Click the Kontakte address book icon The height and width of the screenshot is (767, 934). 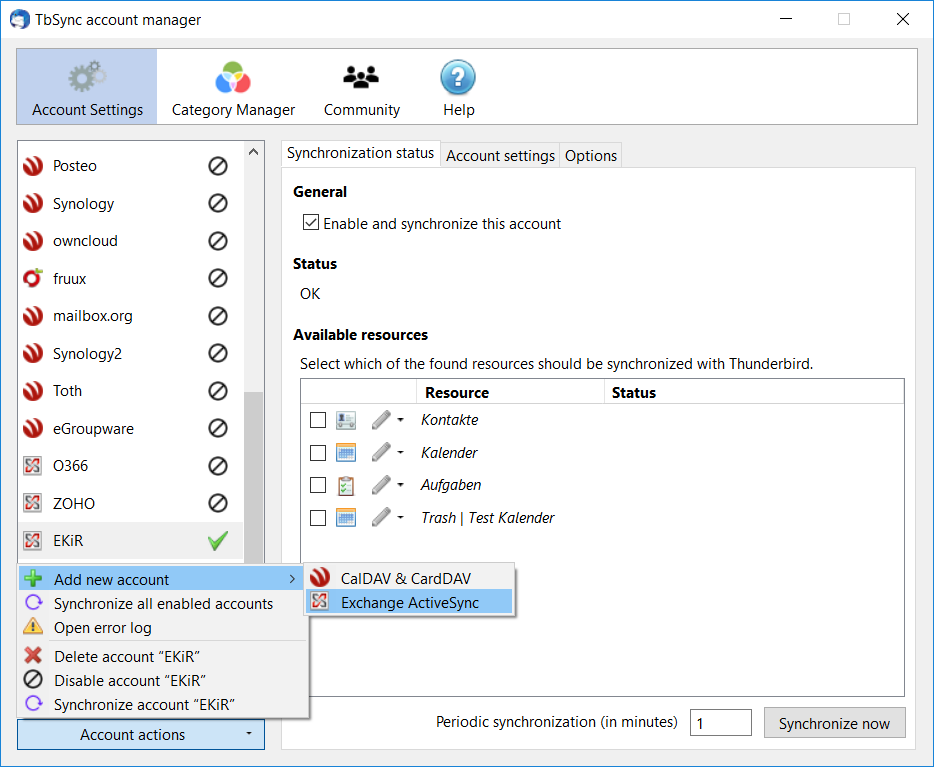tap(346, 420)
